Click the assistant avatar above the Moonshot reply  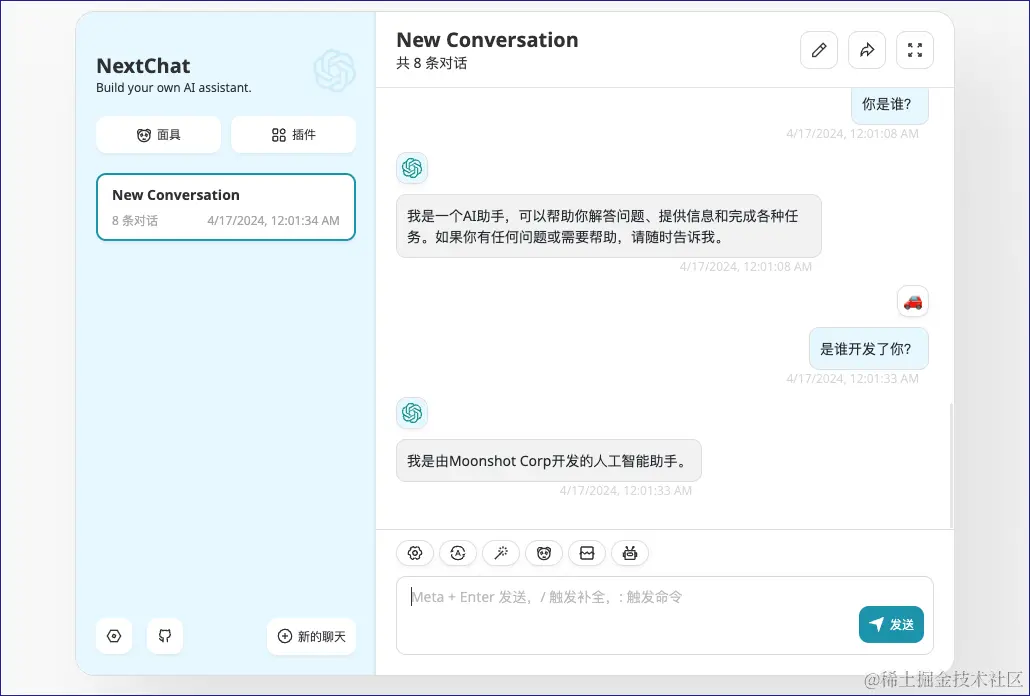[412, 413]
